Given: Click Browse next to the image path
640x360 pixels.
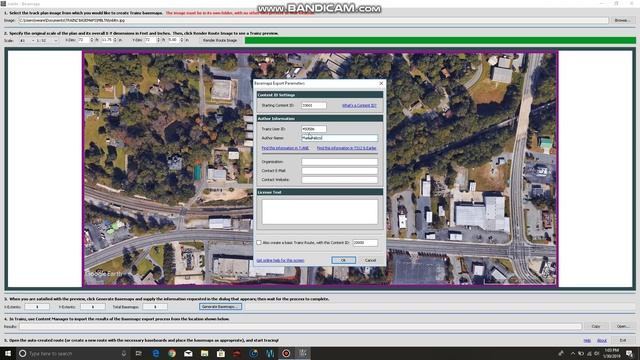Looking at the screenshot, I should (x=622, y=20).
